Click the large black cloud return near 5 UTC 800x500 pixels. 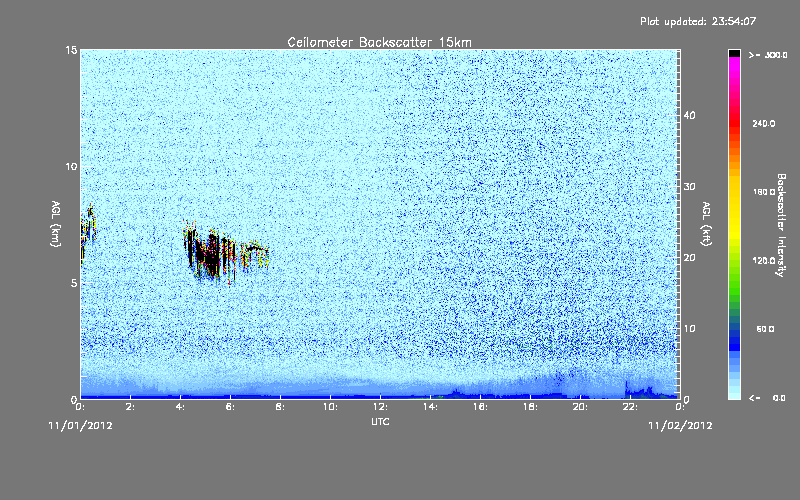pos(209,254)
